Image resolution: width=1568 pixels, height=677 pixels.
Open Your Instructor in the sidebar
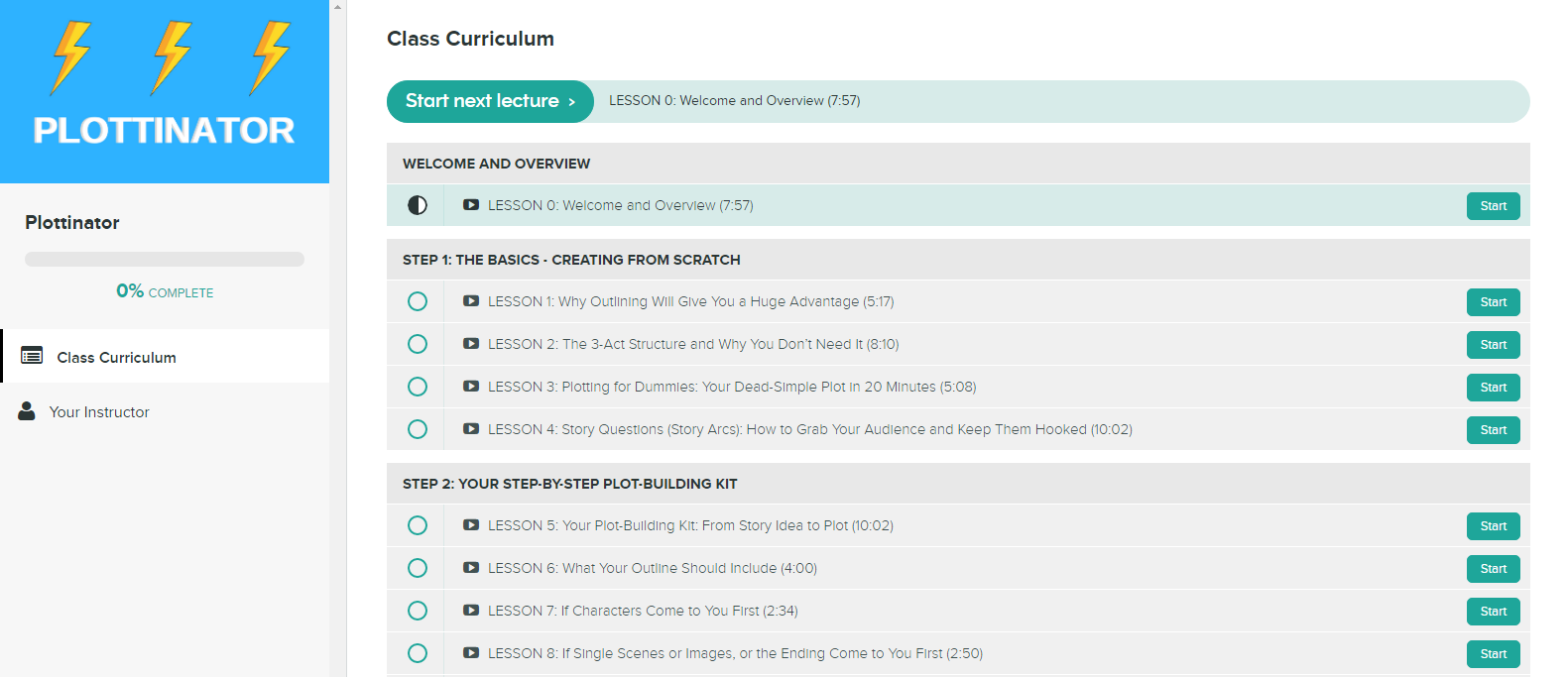pyautogui.click(x=165, y=411)
